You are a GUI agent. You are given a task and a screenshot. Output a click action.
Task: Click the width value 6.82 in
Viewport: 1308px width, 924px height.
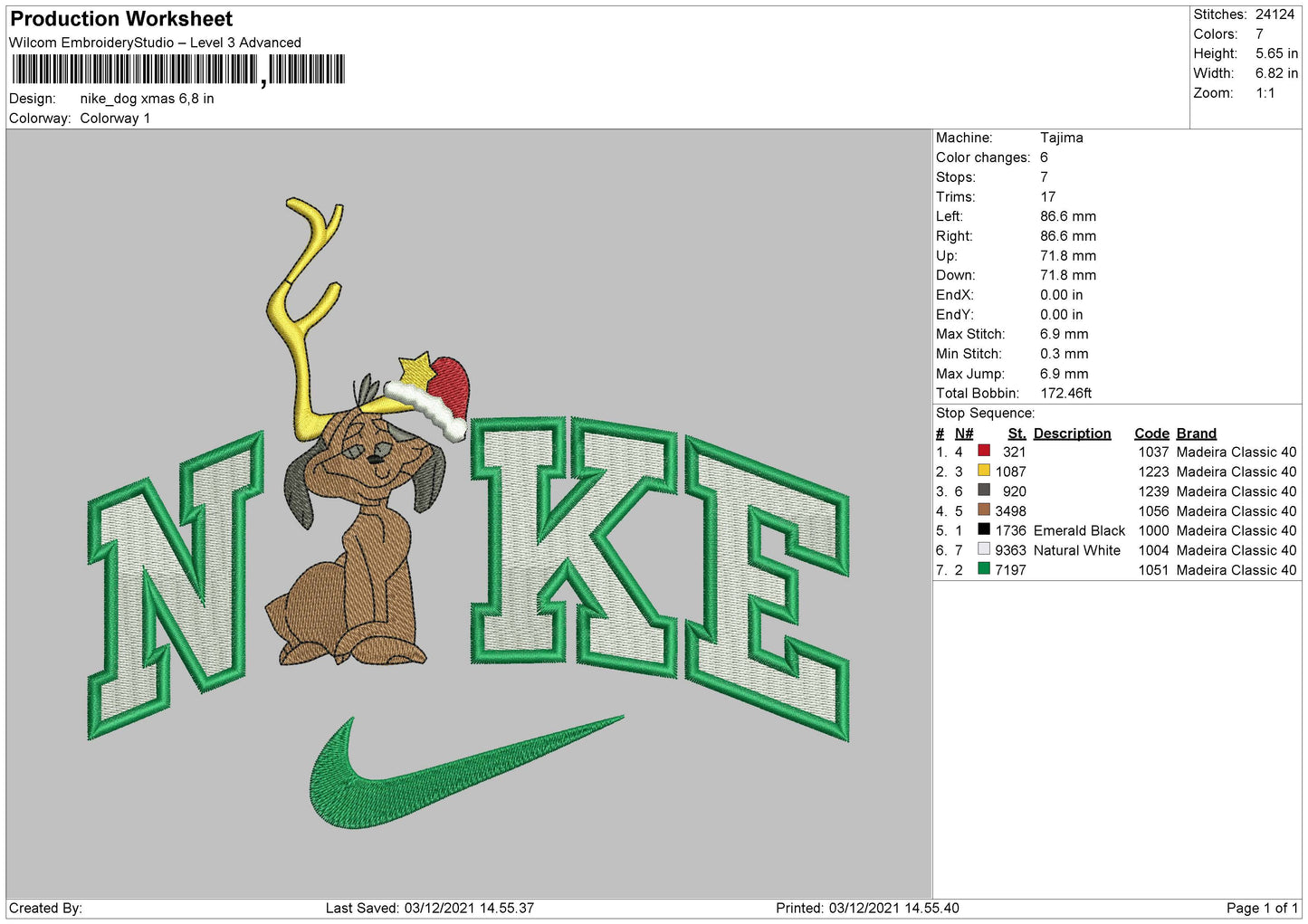[x=1276, y=73]
